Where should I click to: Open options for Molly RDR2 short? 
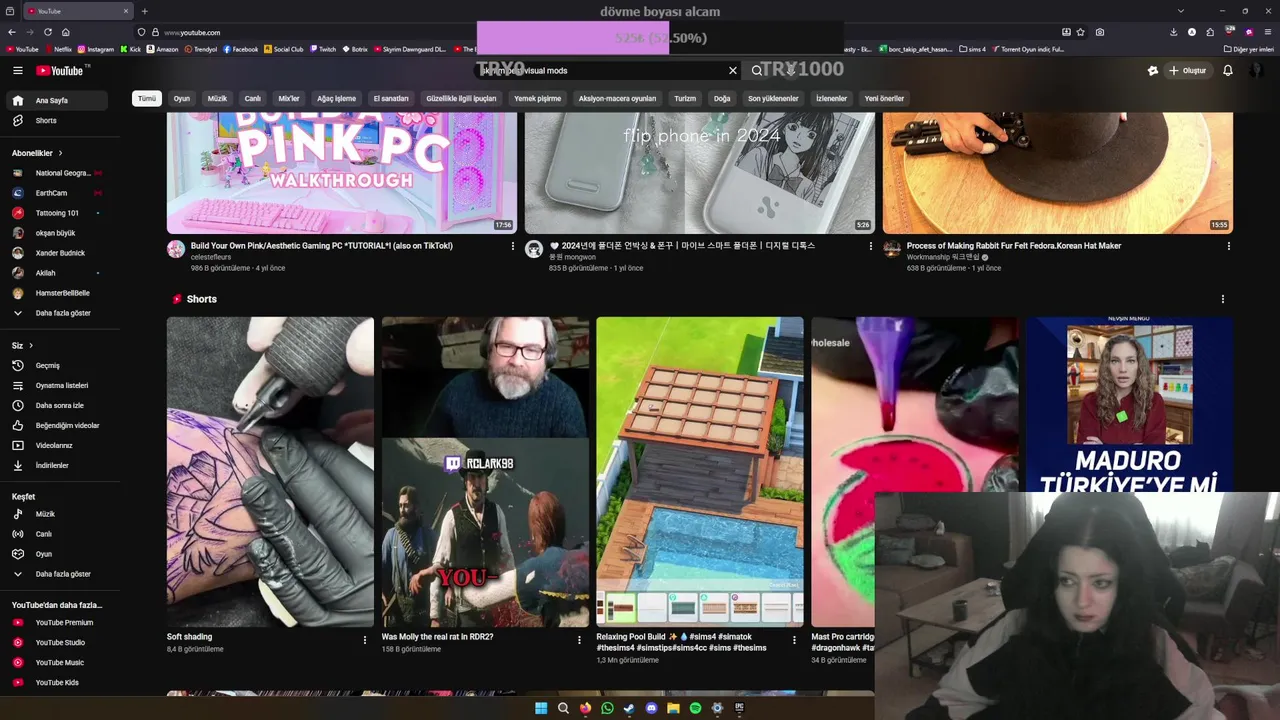point(579,640)
